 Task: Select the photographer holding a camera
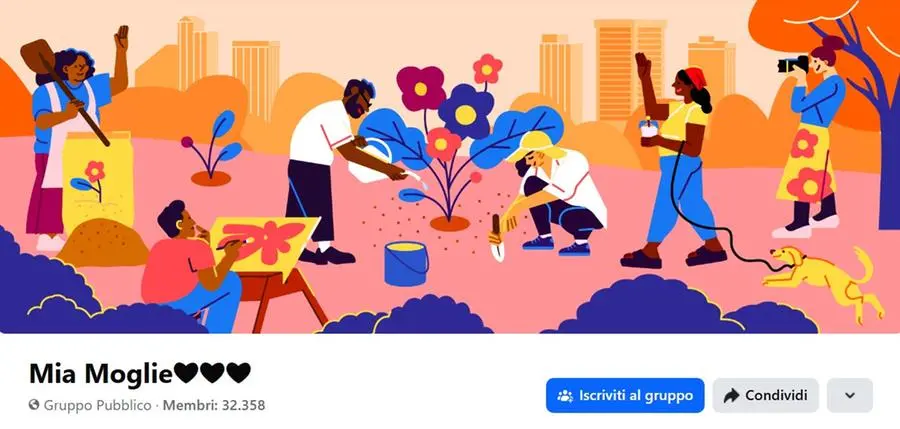(x=811, y=137)
